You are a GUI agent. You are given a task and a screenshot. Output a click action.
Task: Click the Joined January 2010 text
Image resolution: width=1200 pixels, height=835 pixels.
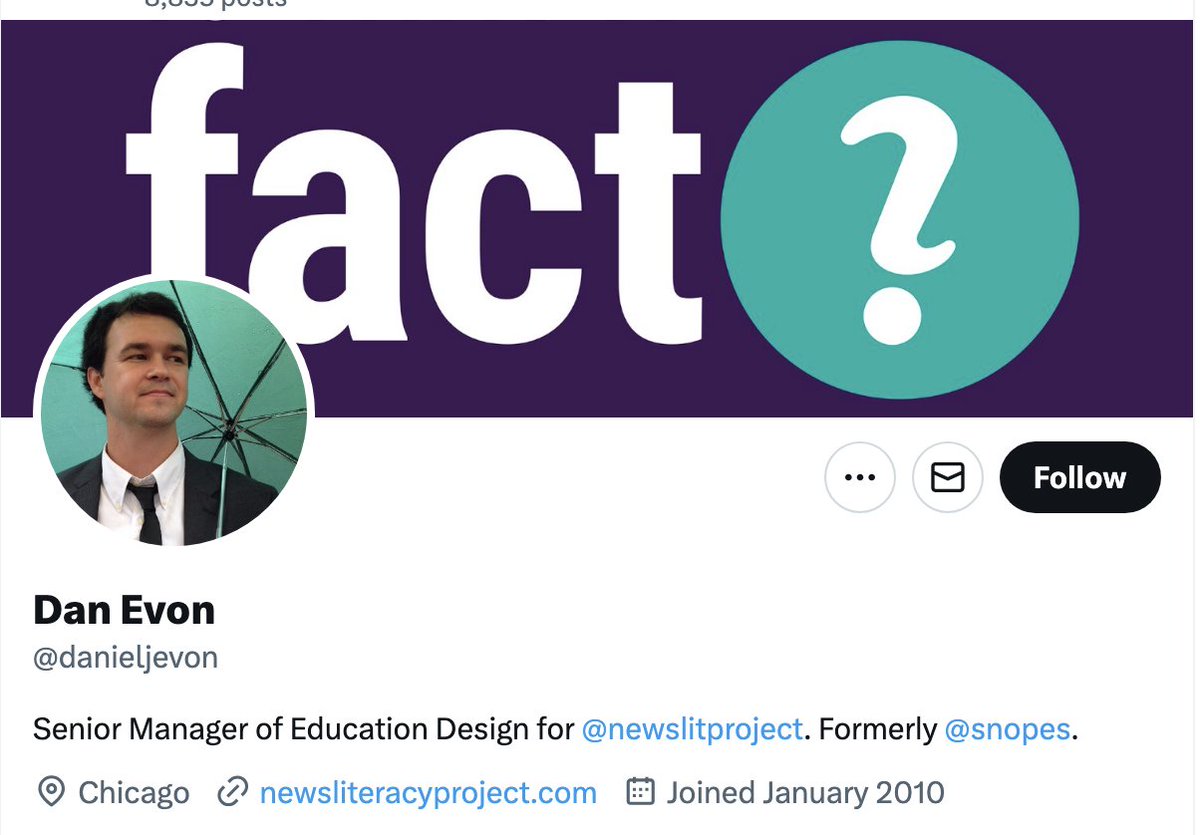[x=805, y=793]
